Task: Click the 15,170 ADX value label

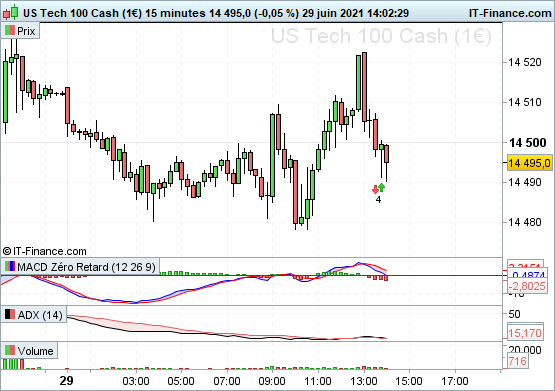Action: [x=525, y=333]
